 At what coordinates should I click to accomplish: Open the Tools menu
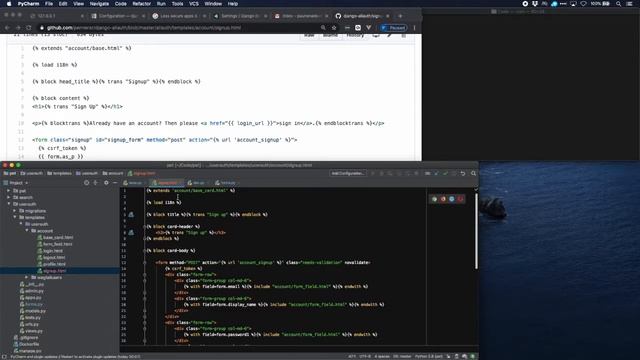177,4
